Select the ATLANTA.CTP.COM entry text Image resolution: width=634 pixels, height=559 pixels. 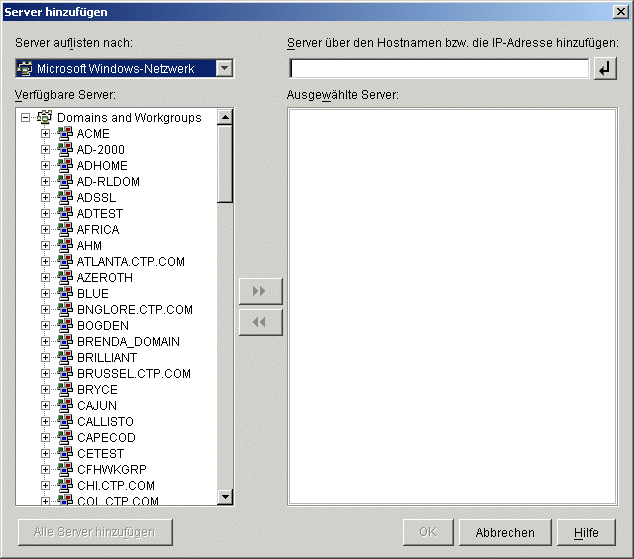[131, 262]
